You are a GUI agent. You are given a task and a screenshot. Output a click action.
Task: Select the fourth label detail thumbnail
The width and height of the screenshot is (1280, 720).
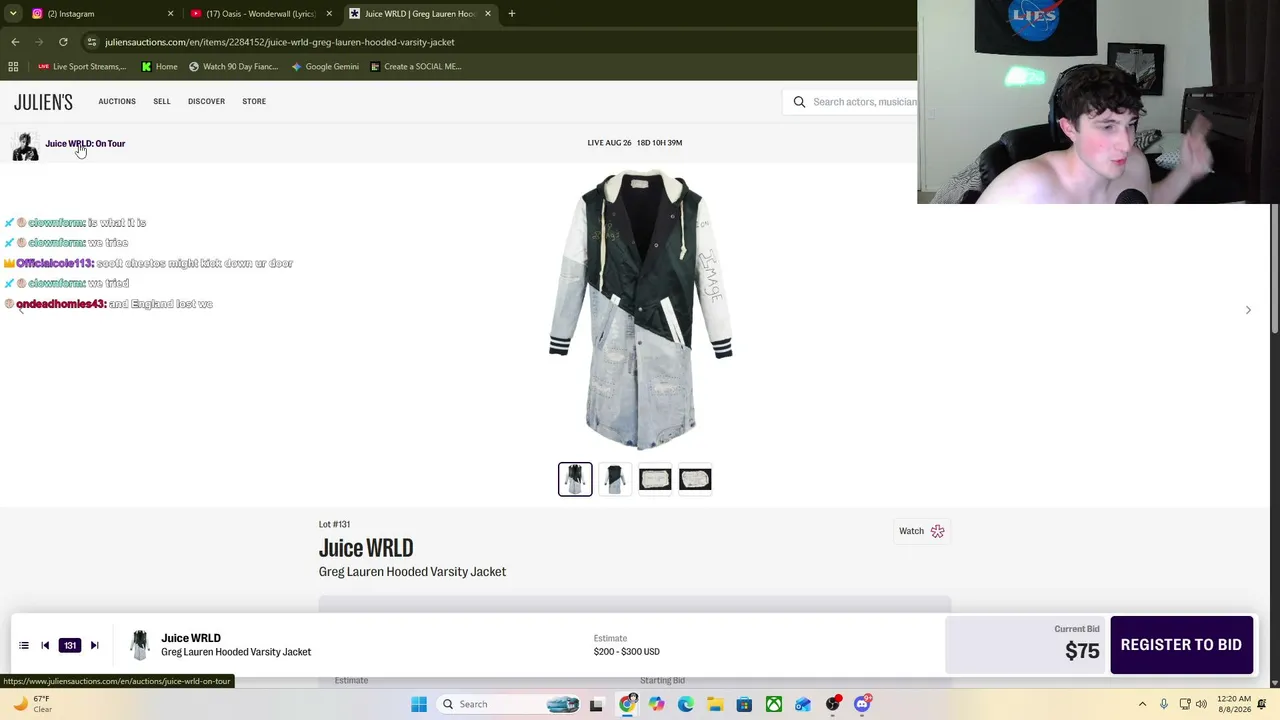(x=695, y=480)
